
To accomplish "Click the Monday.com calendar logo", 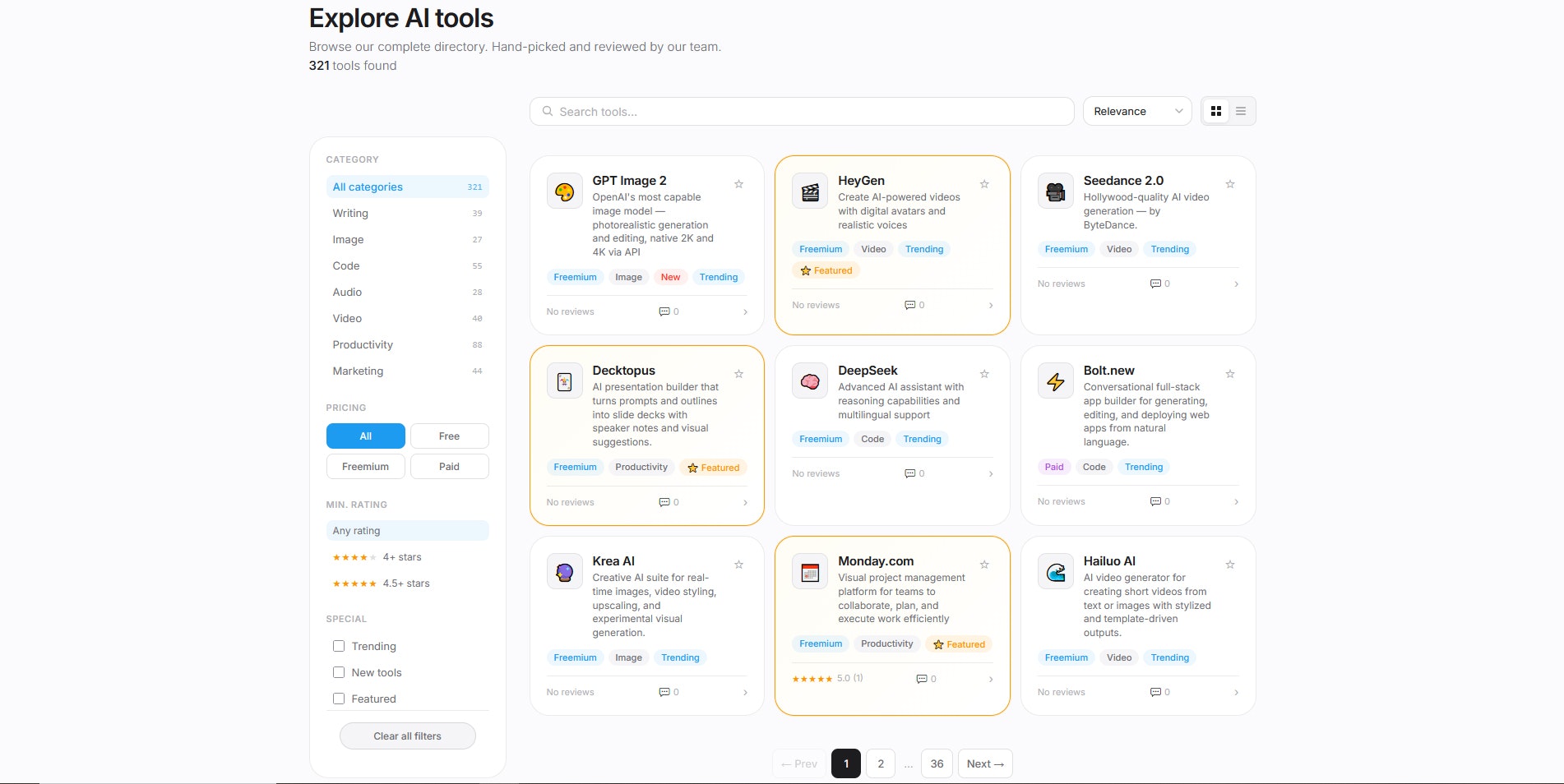I will pos(810,572).
